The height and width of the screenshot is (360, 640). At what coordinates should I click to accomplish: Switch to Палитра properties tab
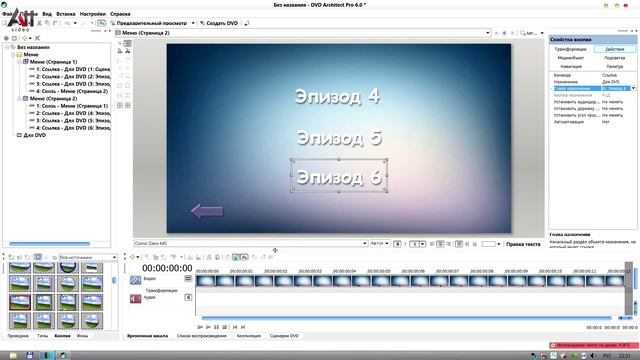click(x=615, y=66)
